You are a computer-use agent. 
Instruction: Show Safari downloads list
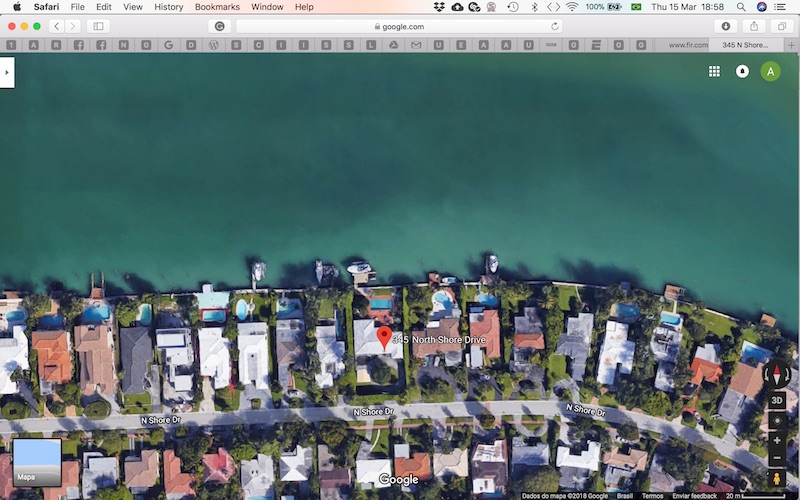tap(726, 26)
